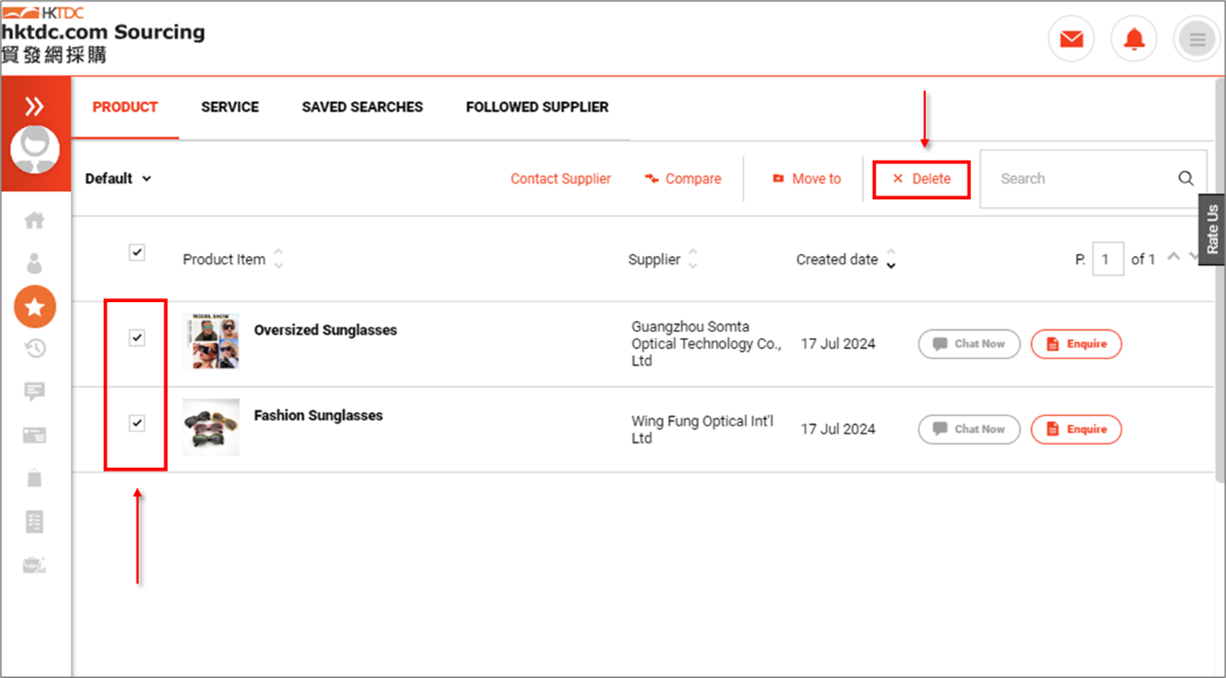Open the hamburger menu icon
The width and height of the screenshot is (1226, 678).
(x=1196, y=40)
